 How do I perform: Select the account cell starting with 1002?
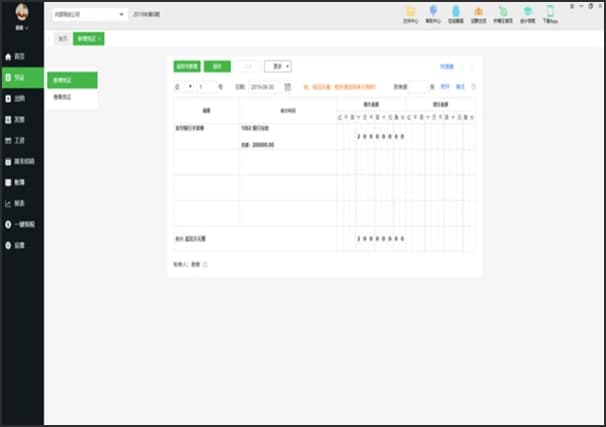288,136
